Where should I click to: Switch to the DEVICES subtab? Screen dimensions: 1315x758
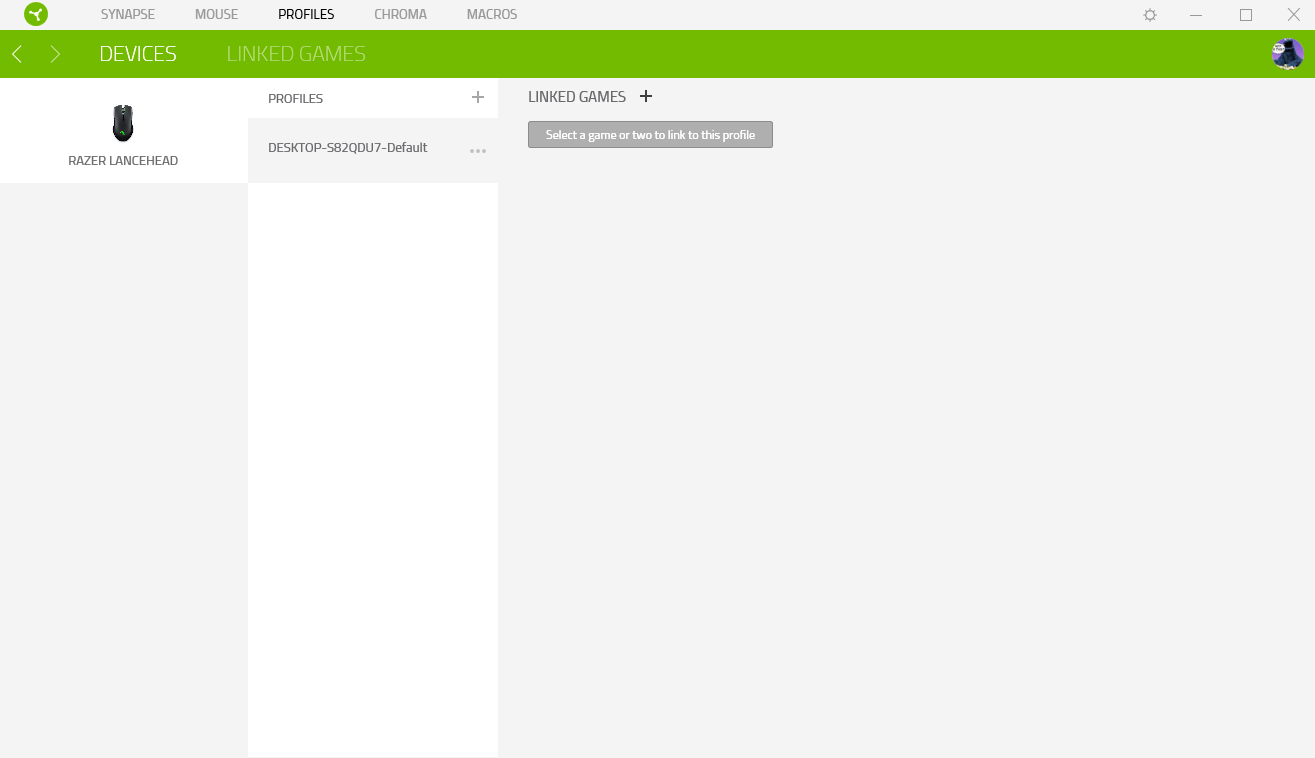coord(138,54)
